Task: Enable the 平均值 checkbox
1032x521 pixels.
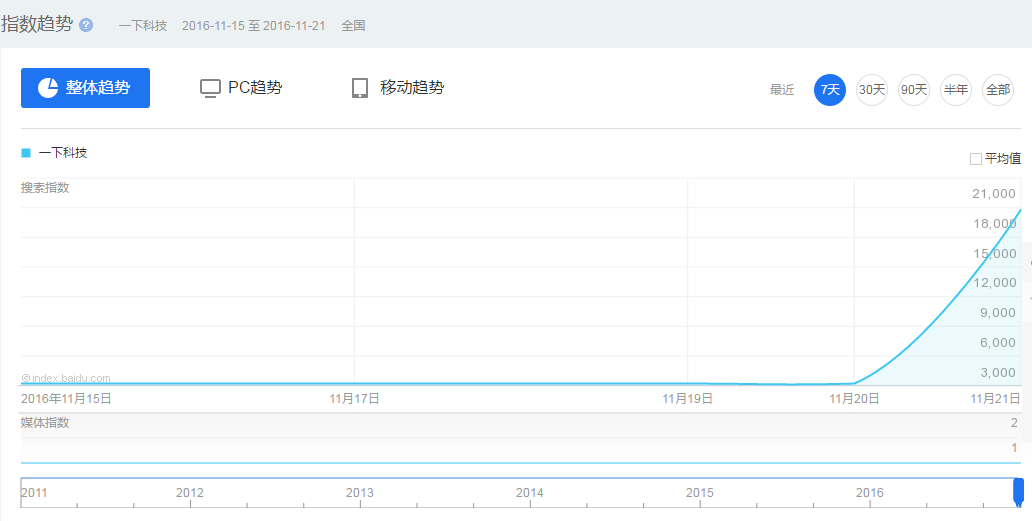Action: (x=976, y=158)
